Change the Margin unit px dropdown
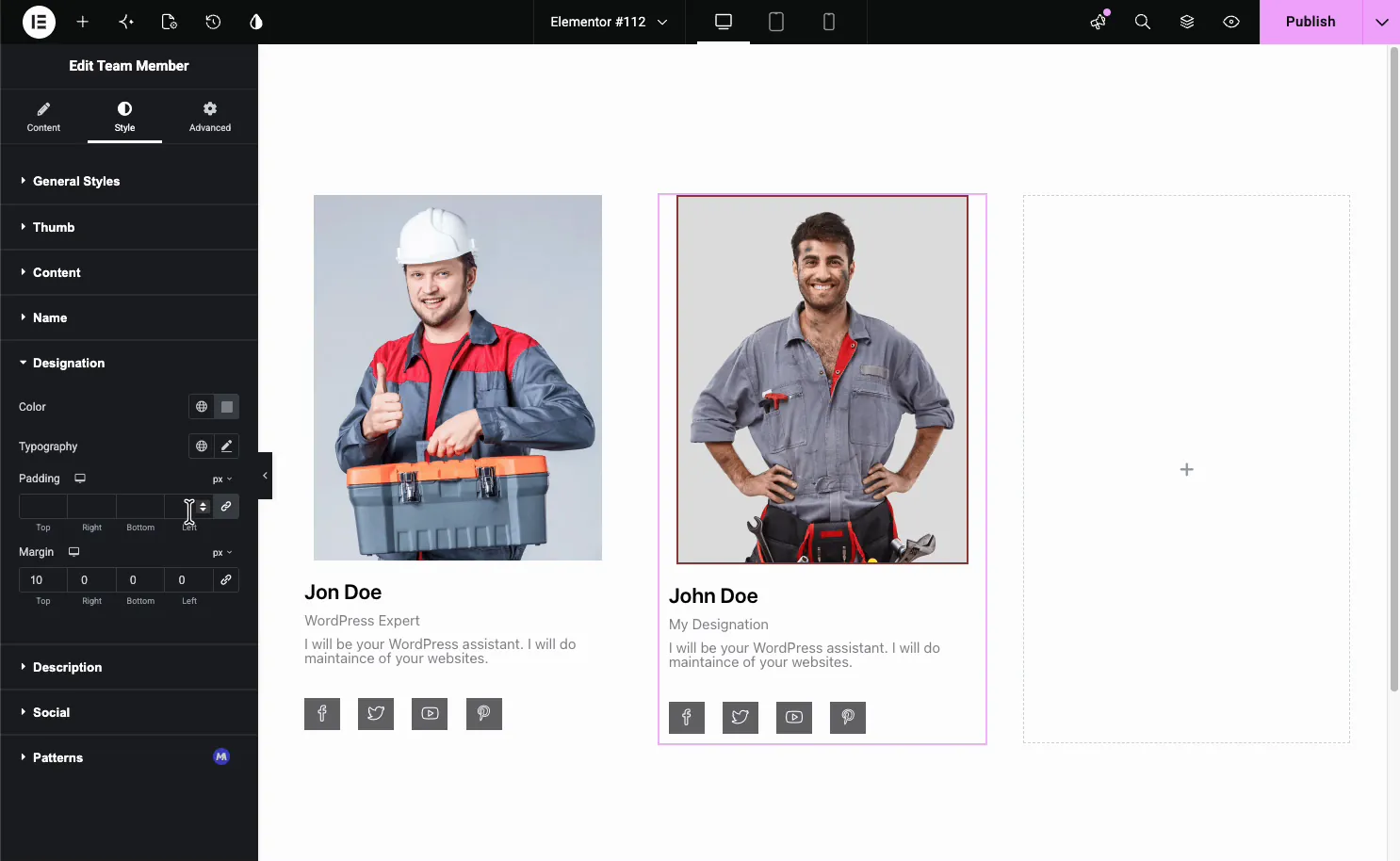The image size is (1400, 861). coord(222,553)
